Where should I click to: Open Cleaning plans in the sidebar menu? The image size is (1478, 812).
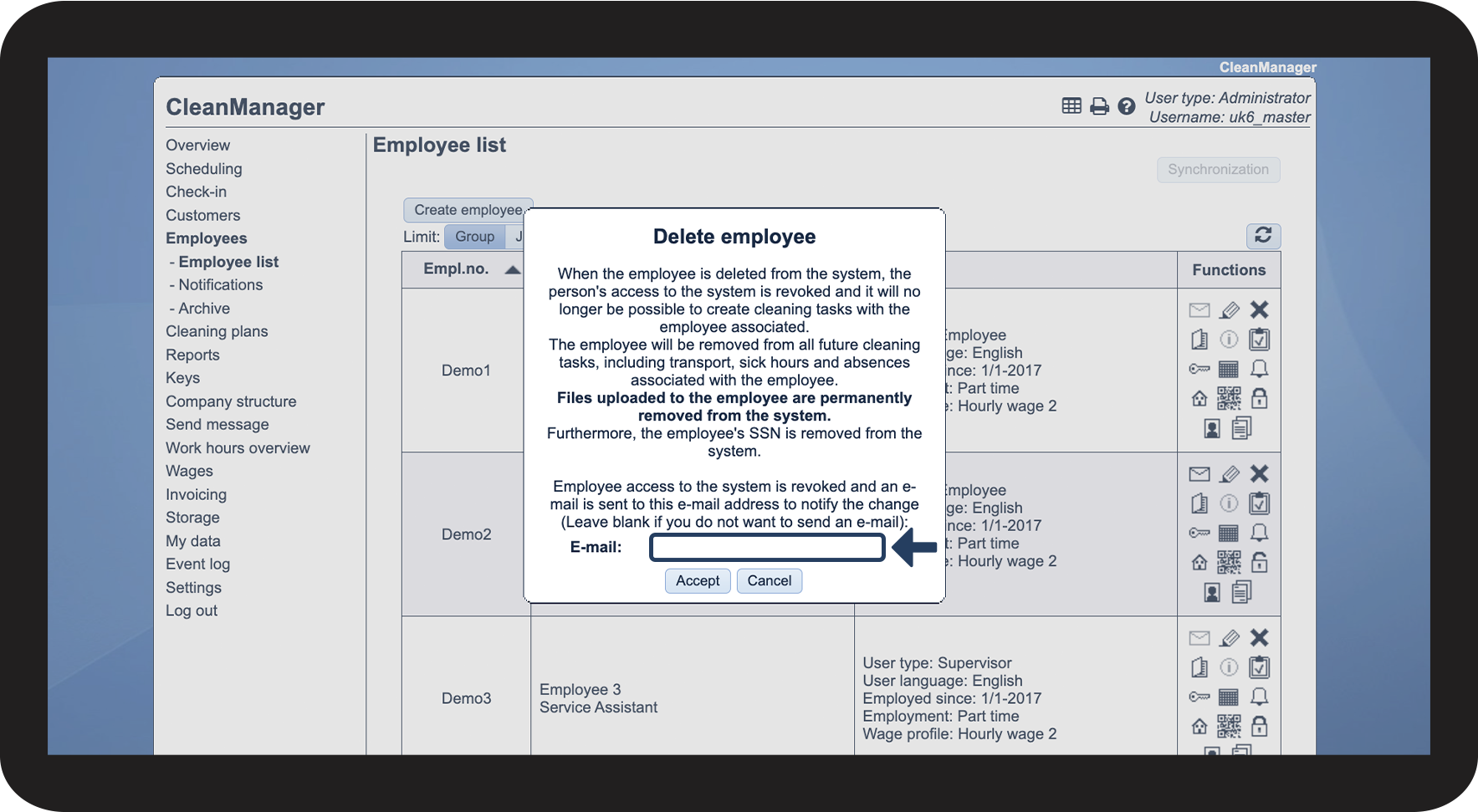click(x=217, y=331)
